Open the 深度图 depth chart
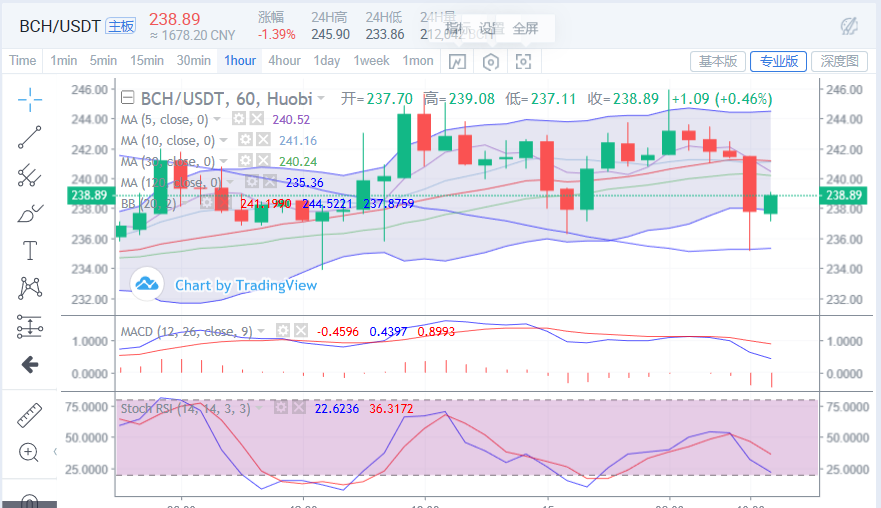 pyautogui.click(x=839, y=61)
